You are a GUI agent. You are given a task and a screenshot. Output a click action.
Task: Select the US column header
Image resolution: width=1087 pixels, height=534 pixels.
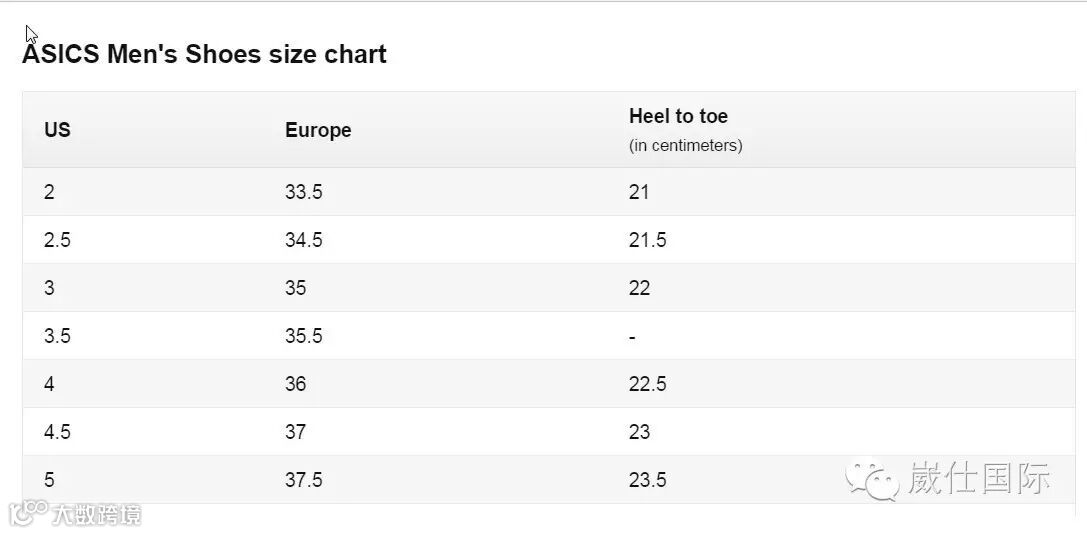57,130
